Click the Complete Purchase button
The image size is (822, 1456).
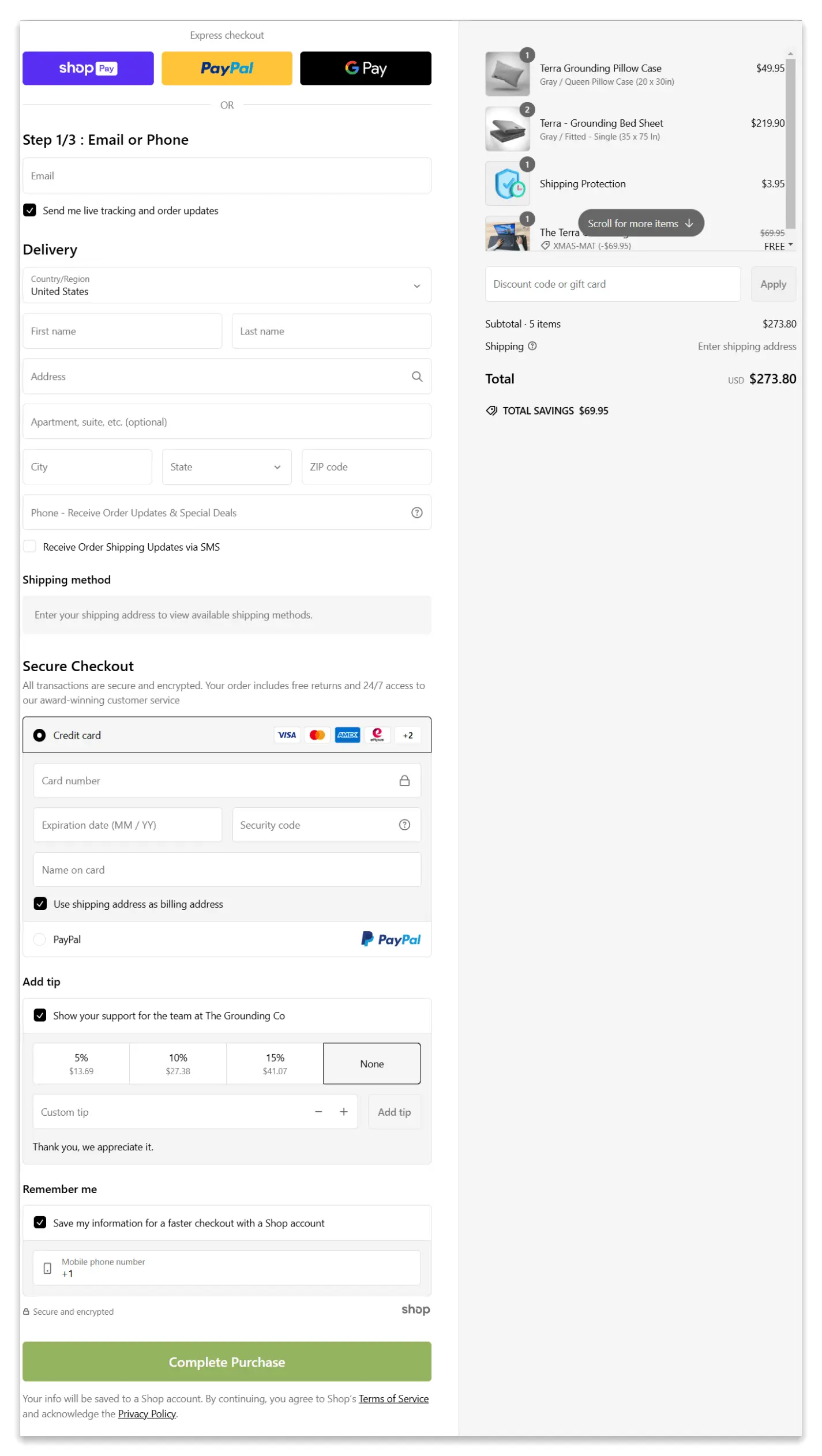tap(227, 1361)
